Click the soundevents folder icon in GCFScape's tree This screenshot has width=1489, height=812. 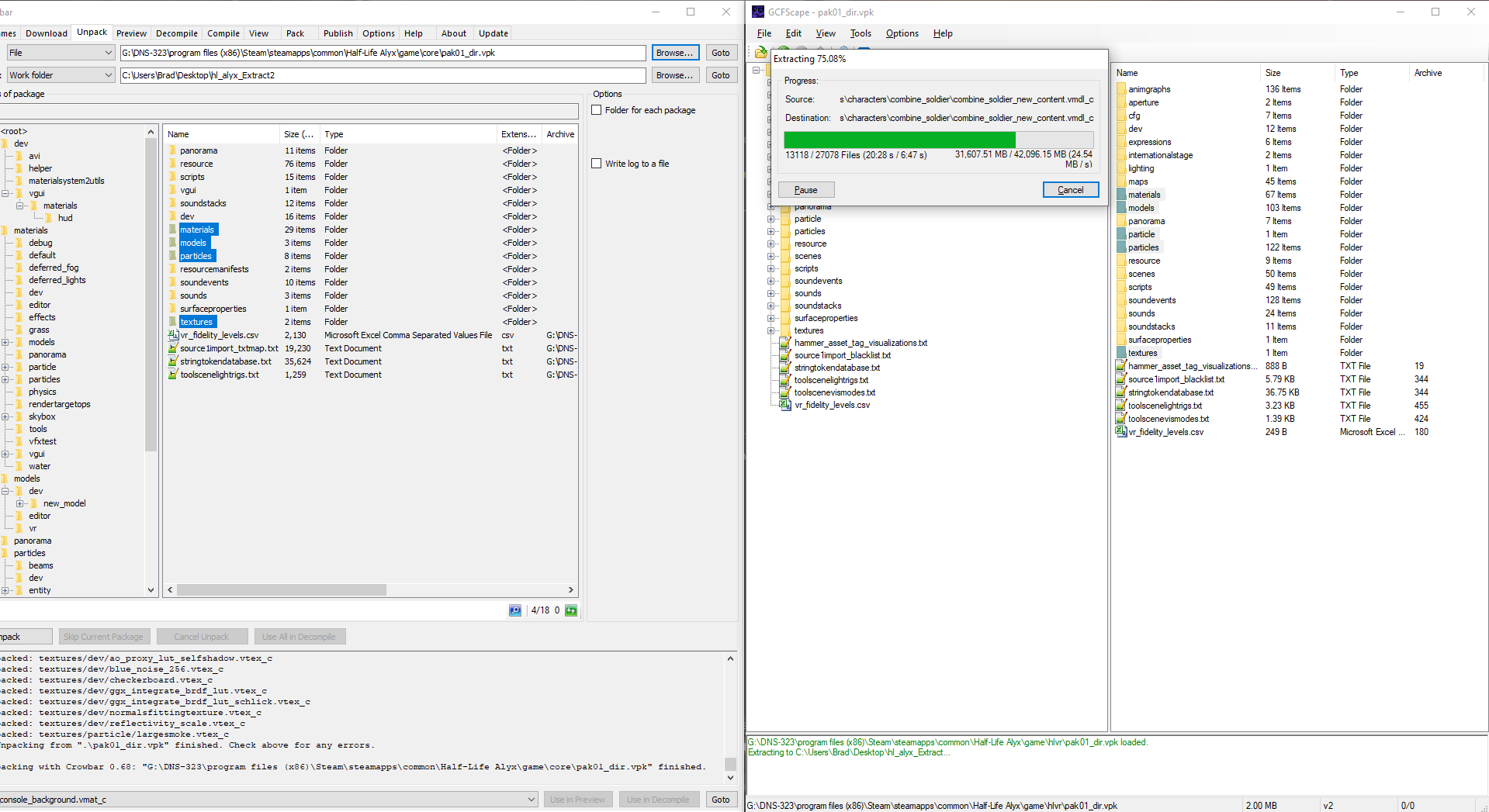coord(786,281)
